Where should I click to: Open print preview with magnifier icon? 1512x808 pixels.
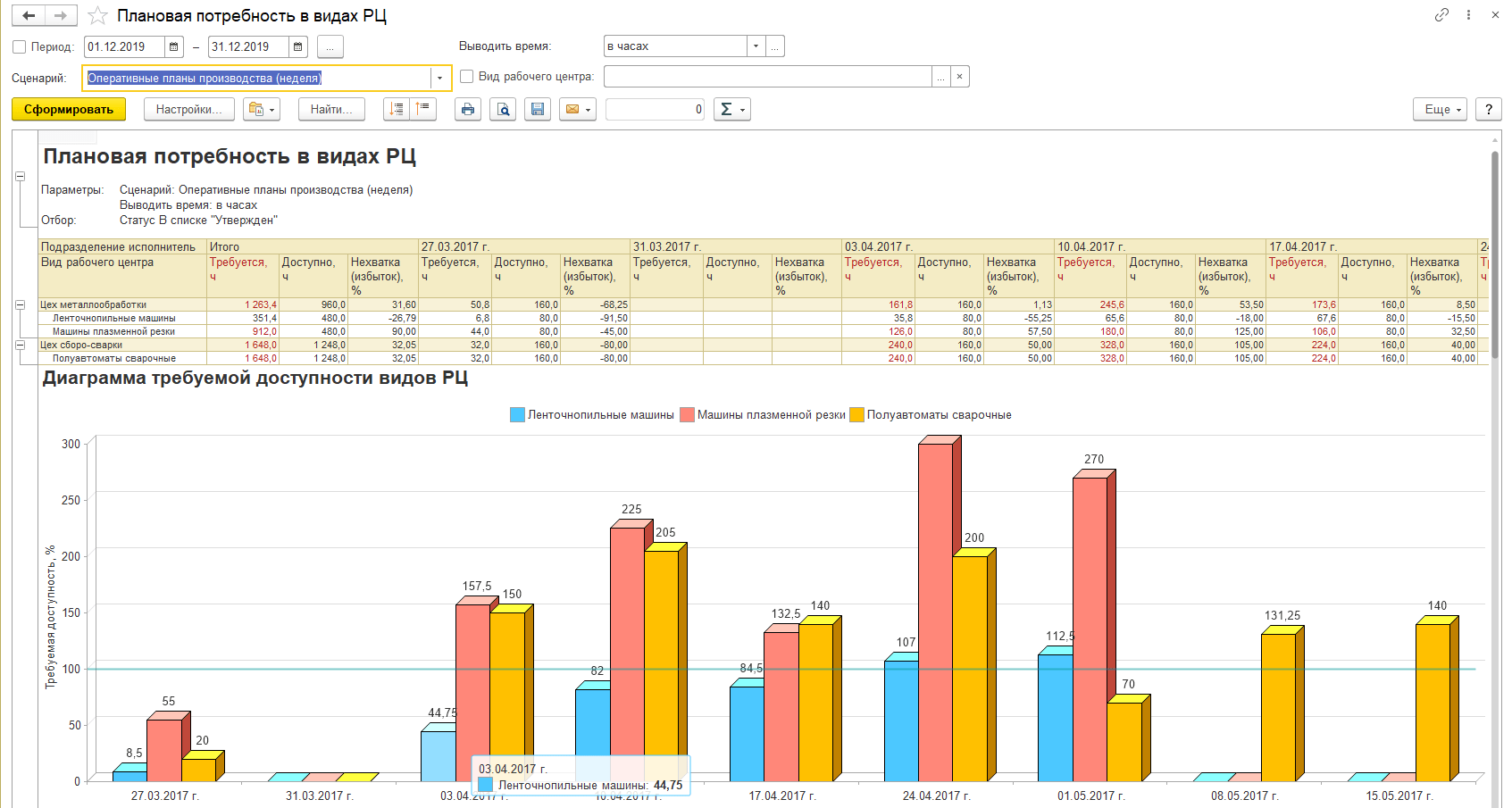tap(504, 109)
